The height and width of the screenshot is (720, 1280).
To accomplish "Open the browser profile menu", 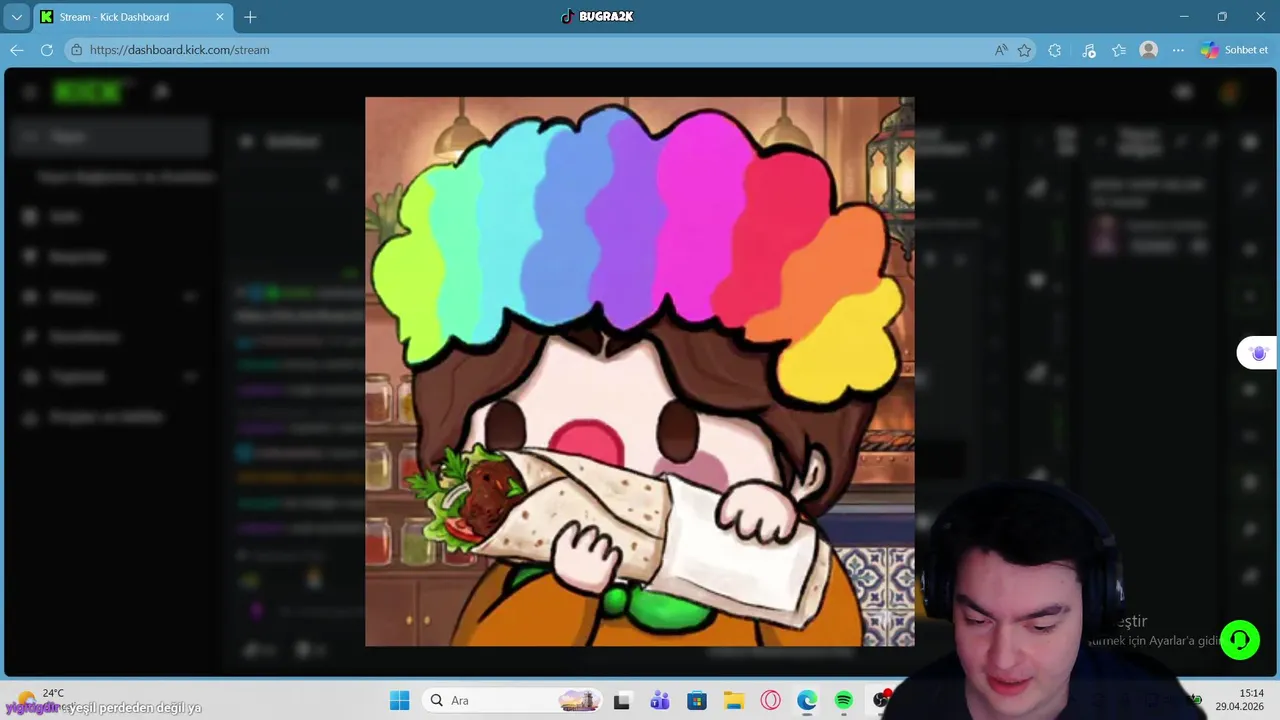I will pyautogui.click(x=1149, y=50).
